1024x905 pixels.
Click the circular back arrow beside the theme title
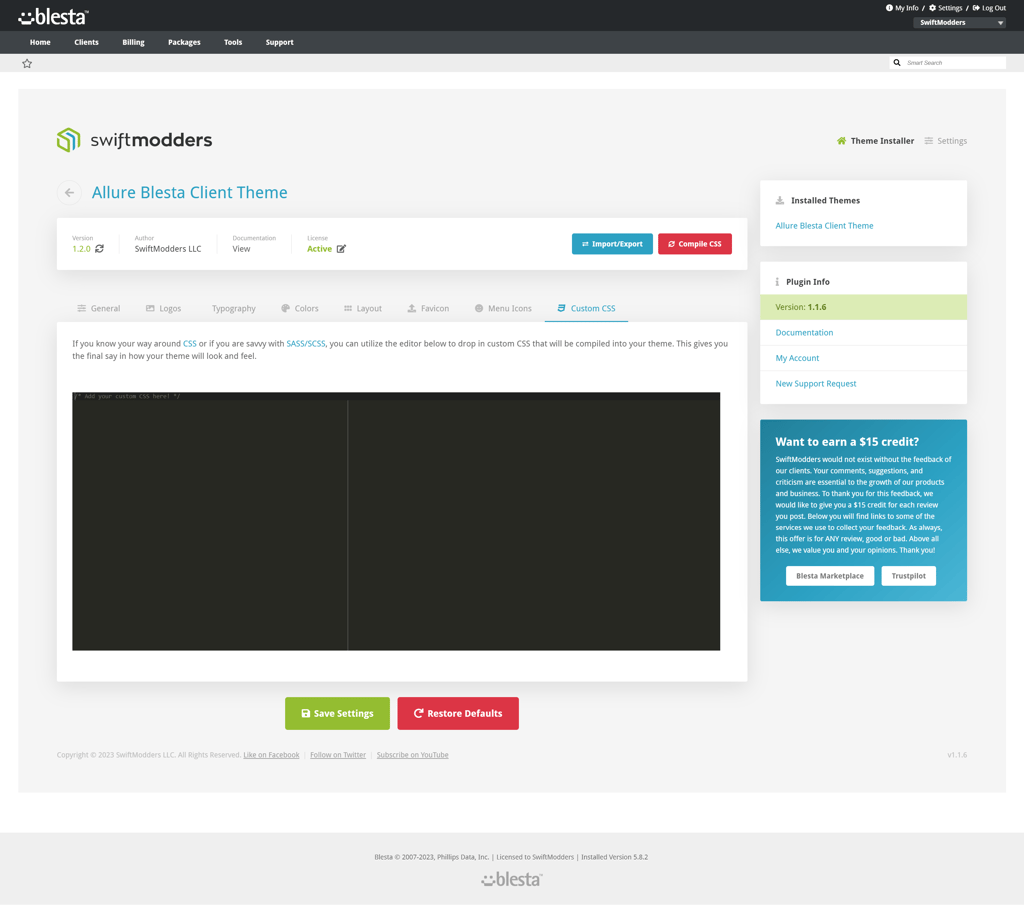coord(68,192)
